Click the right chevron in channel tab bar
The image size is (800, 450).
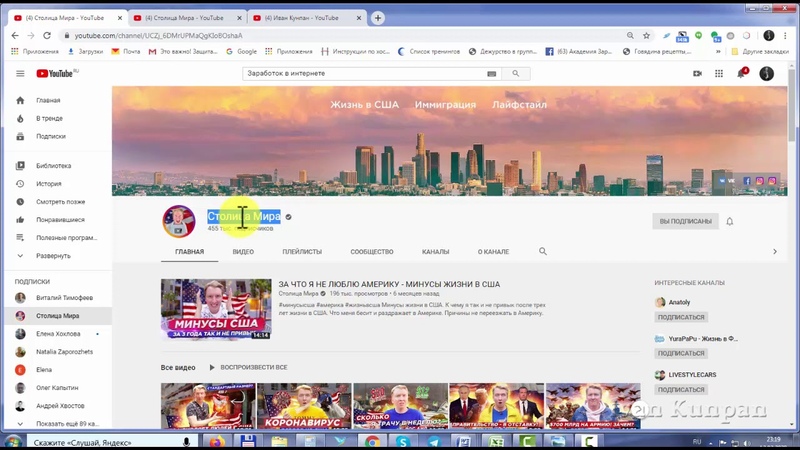pyautogui.click(x=774, y=252)
